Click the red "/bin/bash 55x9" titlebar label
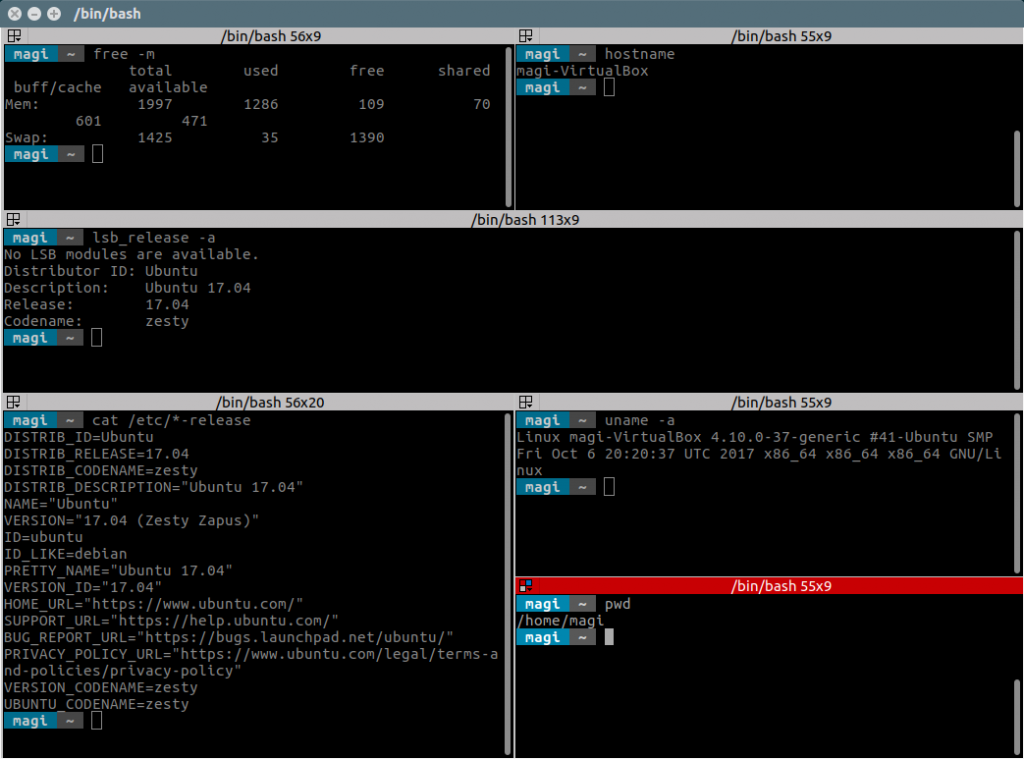The height and width of the screenshot is (759, 1024). [781, 586]
